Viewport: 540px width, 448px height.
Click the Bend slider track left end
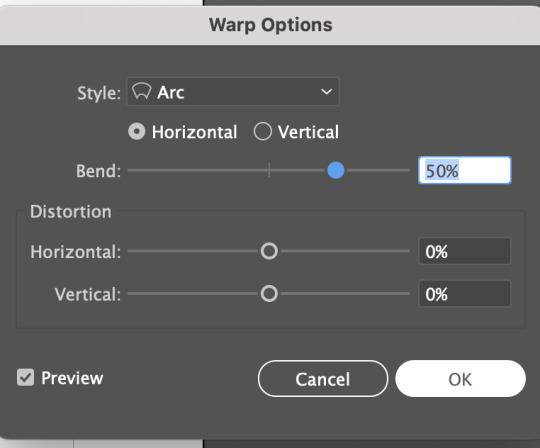130,170
